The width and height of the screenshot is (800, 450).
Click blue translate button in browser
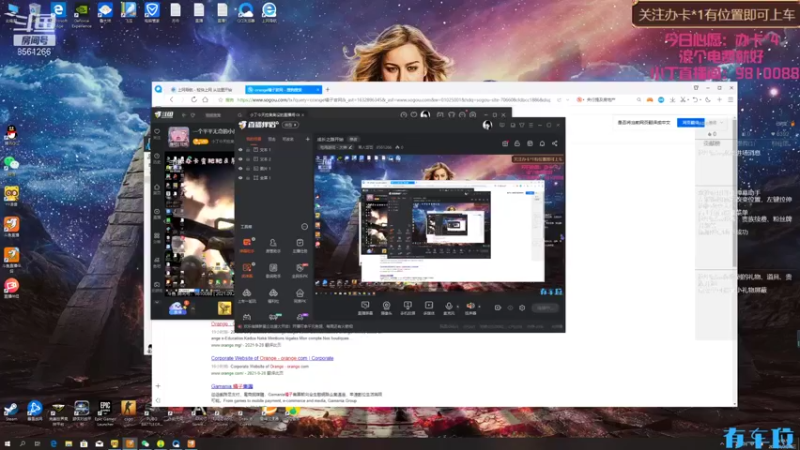click(x=691, y=122)
